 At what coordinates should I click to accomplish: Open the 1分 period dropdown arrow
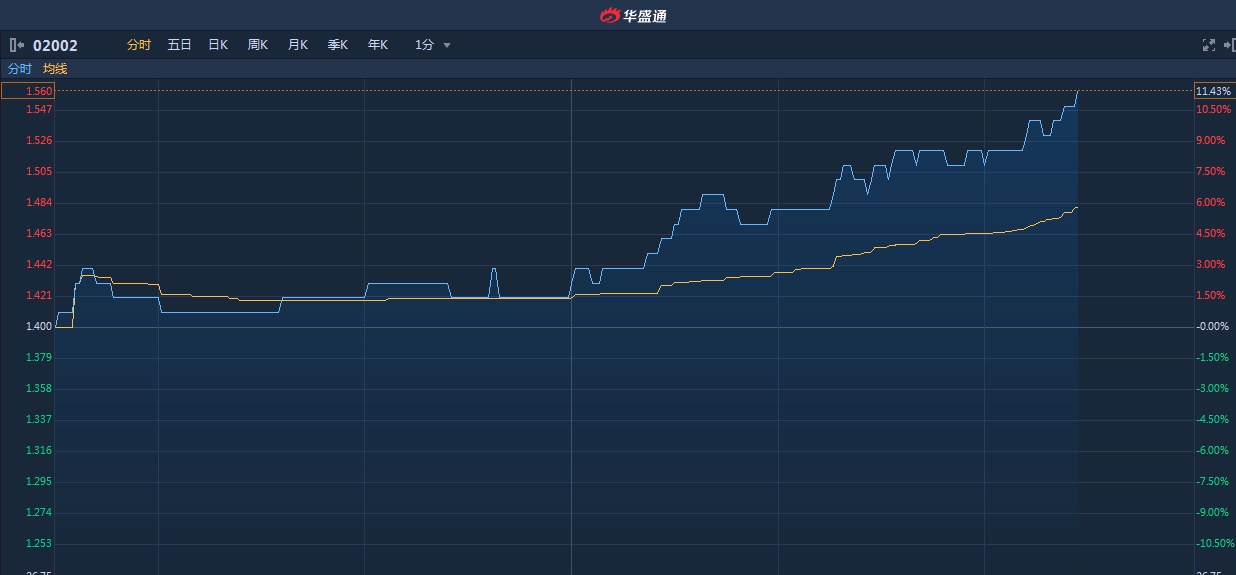click(447, 45)
